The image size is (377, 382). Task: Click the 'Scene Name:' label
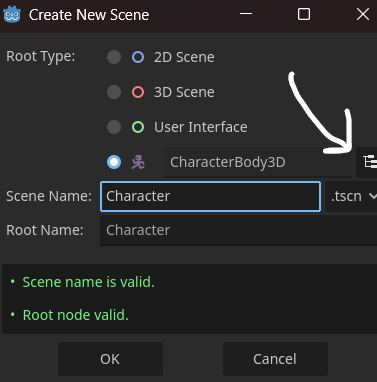coord(49,196)
